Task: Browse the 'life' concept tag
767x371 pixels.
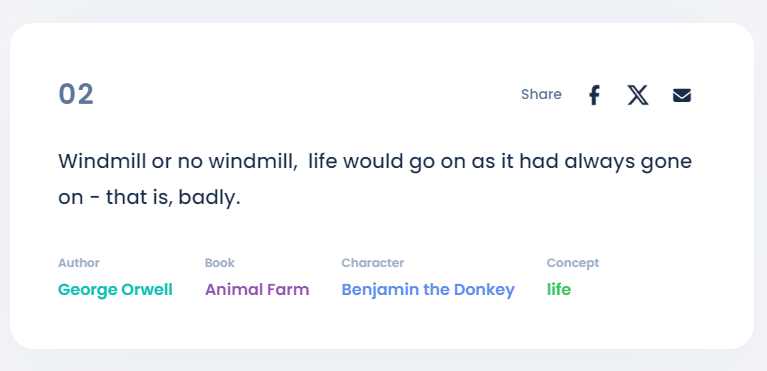Action: 559,290
